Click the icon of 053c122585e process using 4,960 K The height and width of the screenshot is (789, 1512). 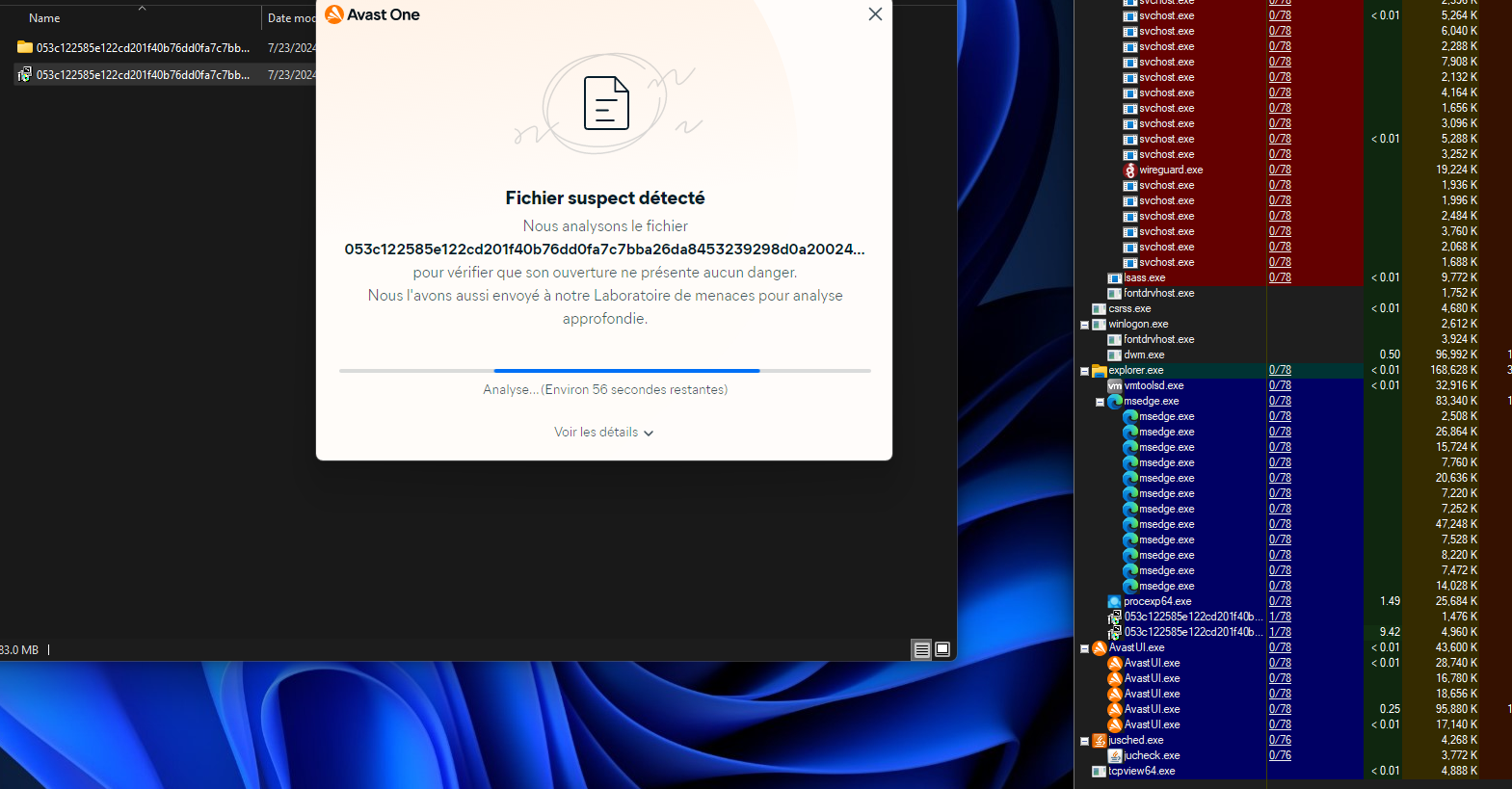pos(1115,632)
